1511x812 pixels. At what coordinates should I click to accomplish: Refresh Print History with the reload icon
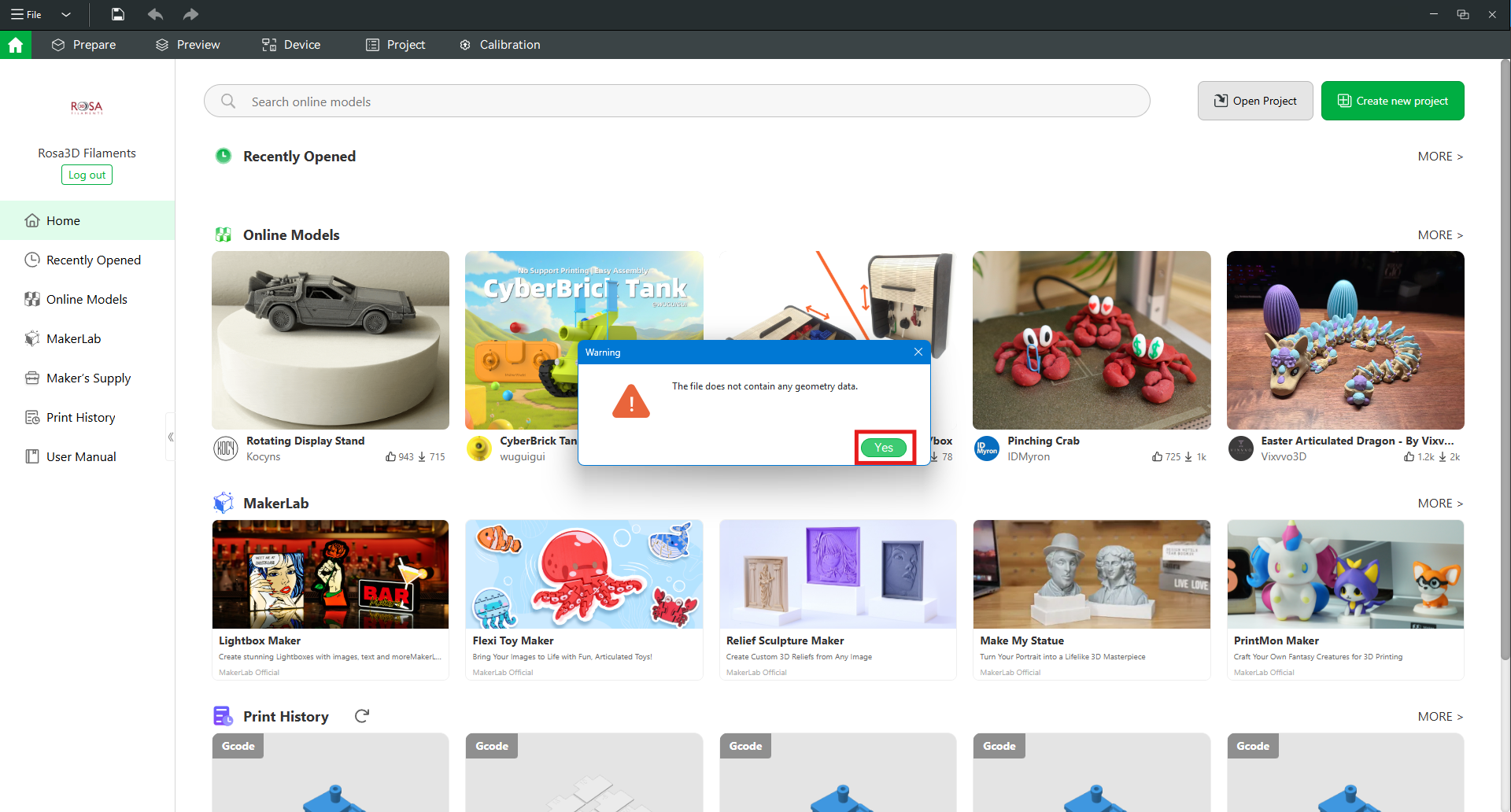(362, 716)
